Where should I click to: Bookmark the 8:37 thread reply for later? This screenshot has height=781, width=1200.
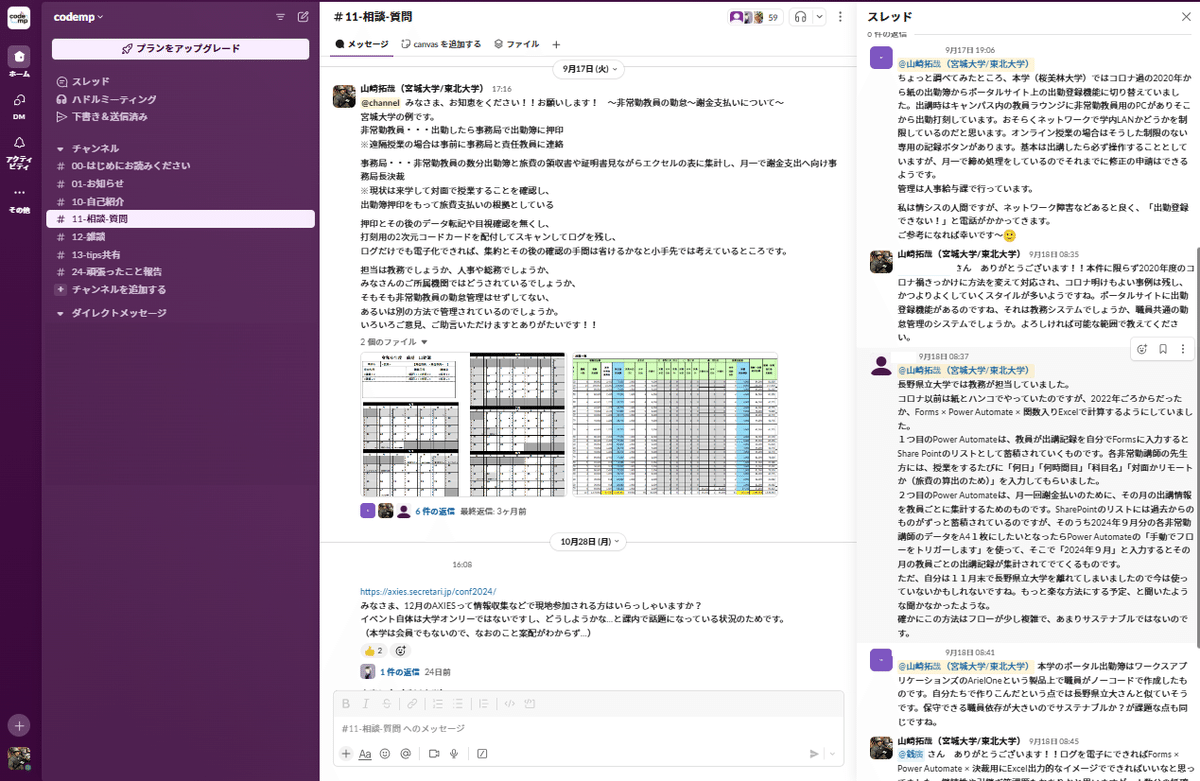[x=1161, y=349]
